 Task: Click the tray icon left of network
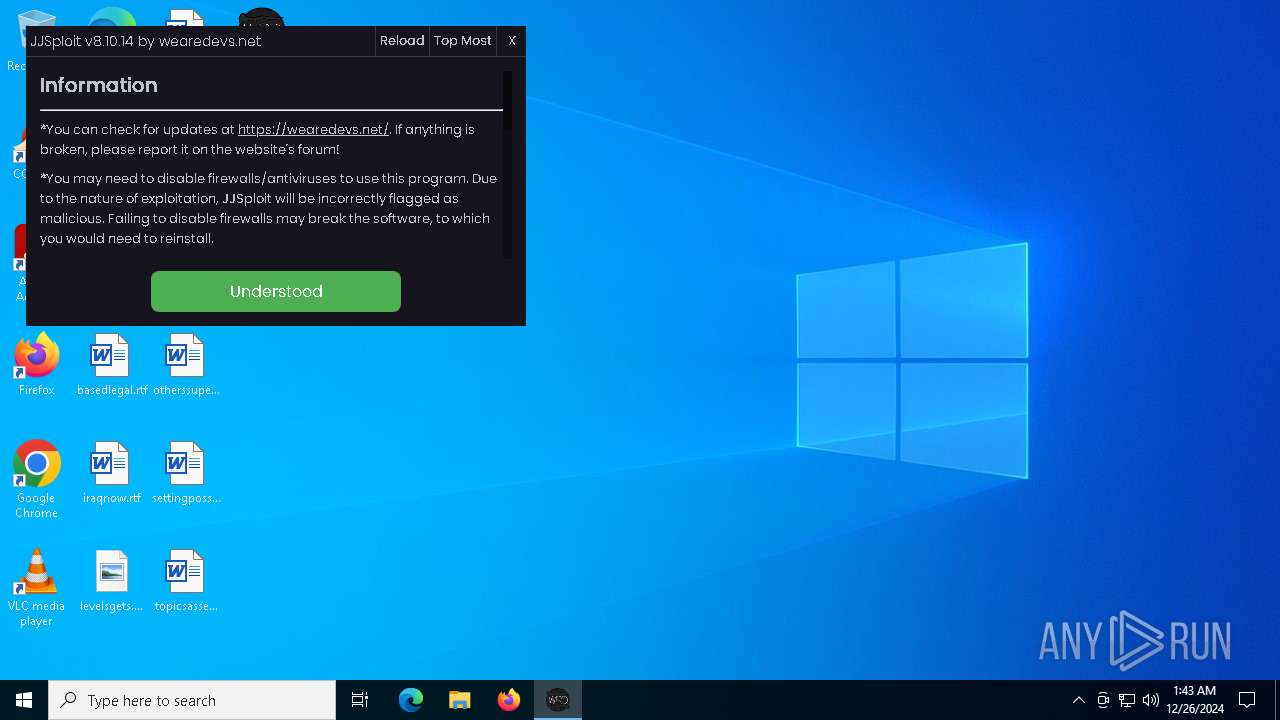point(1103,700)
